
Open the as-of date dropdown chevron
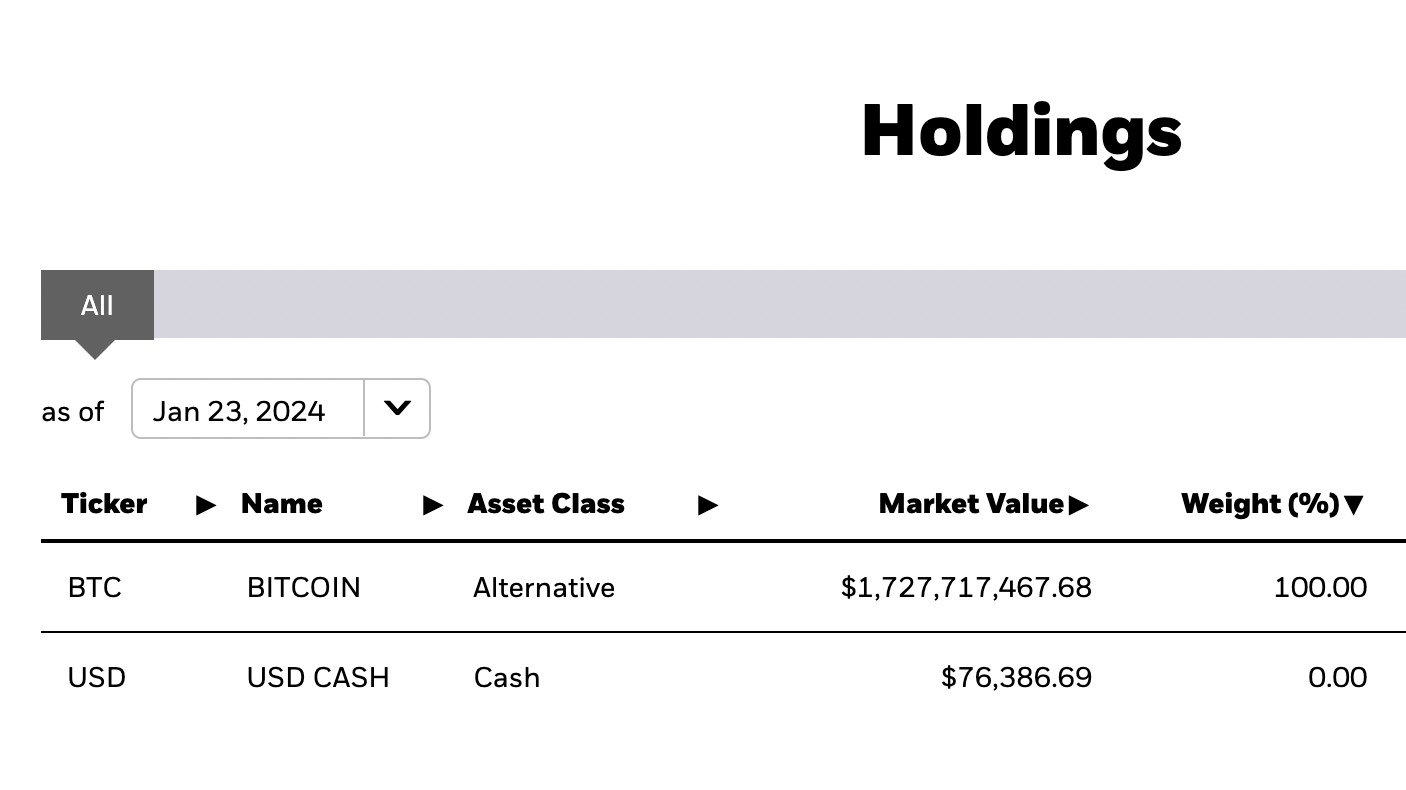pos(397,408)
